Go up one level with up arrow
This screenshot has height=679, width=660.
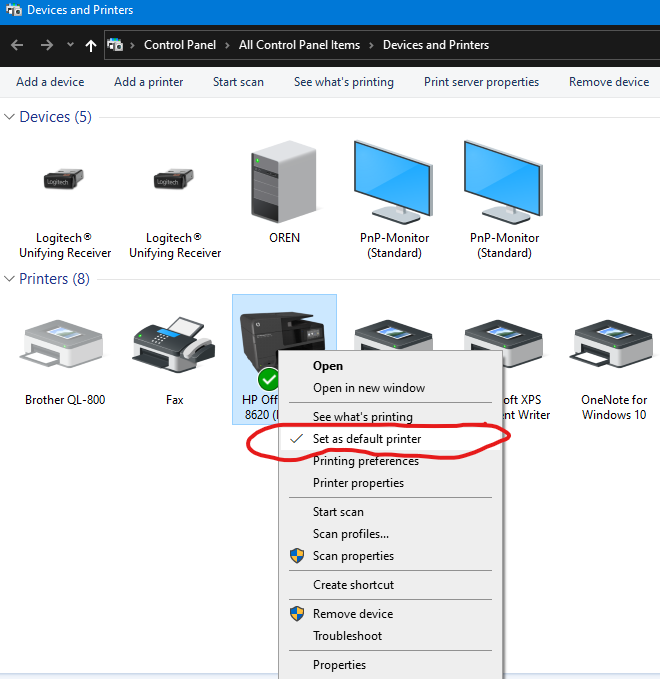point(91,45)
